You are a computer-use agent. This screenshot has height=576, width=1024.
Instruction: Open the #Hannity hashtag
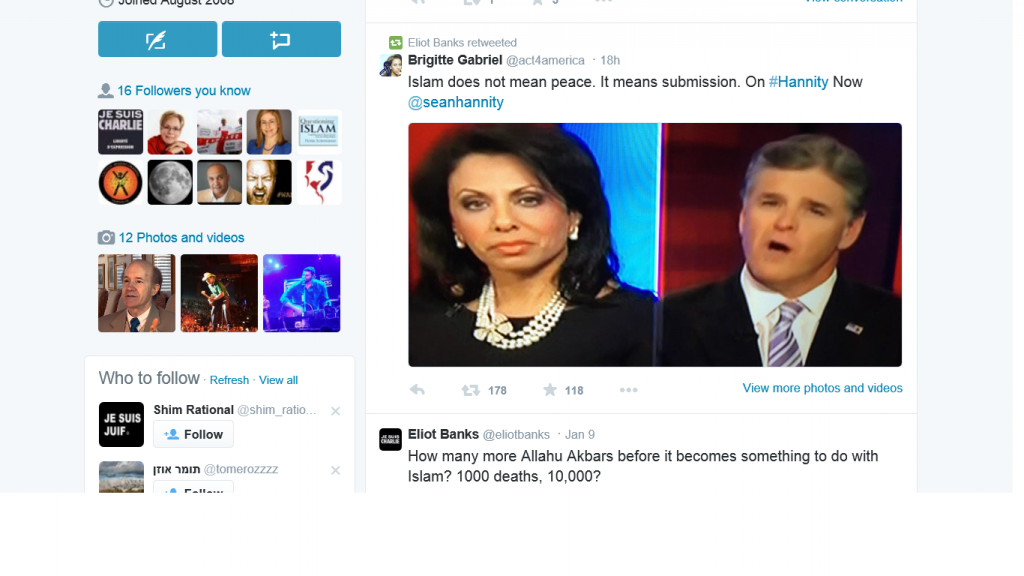point(798,82)
